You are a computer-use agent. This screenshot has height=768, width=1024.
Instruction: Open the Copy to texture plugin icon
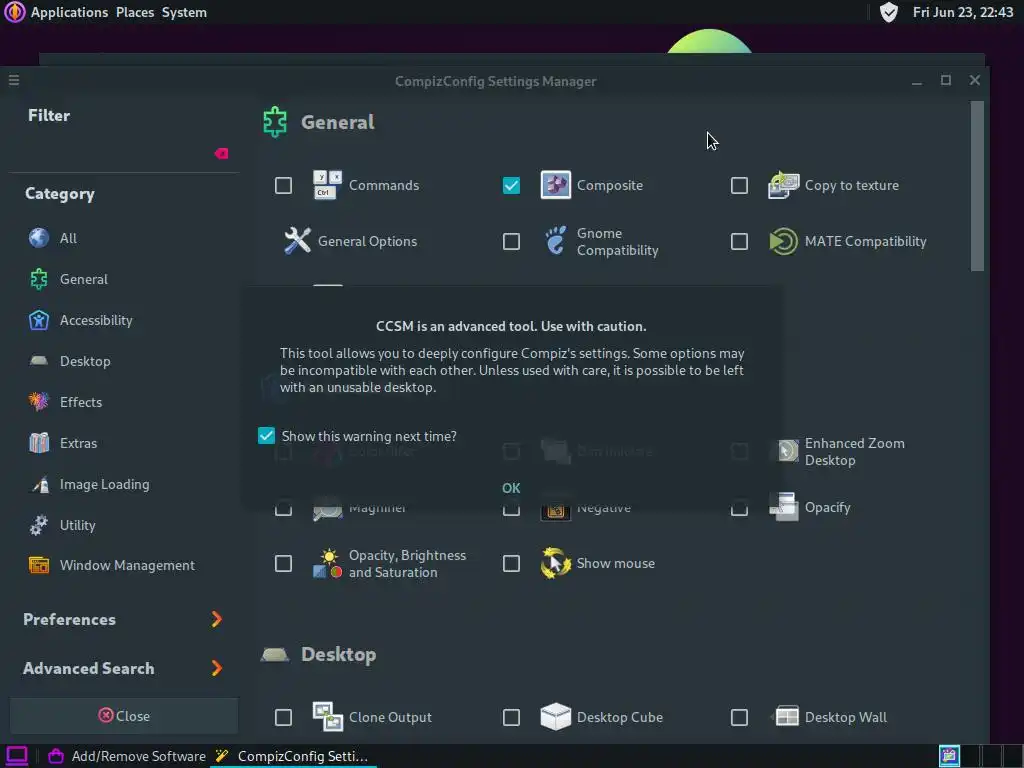784,185
